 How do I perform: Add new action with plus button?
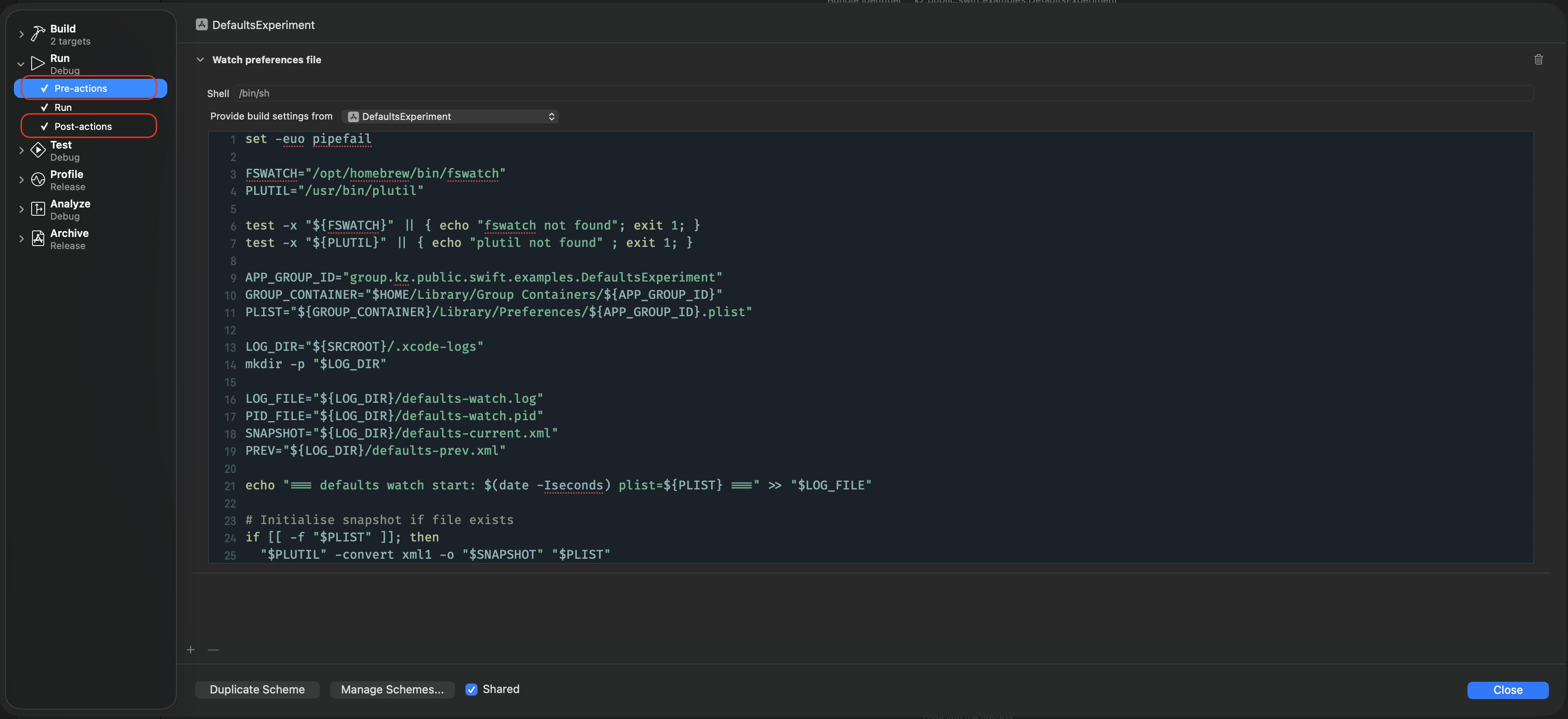(191, 650)
